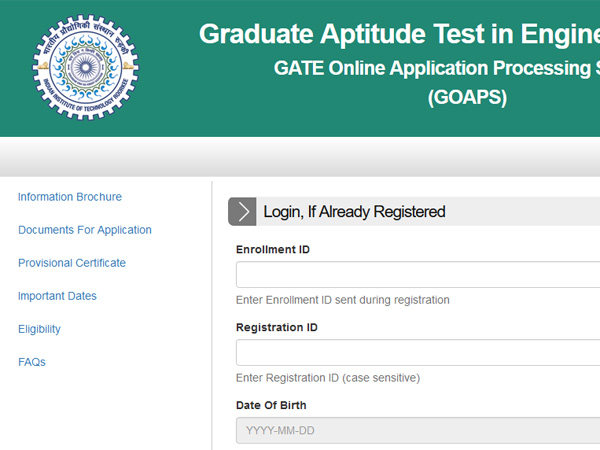
Task: Select the Date Of Birth YYYY-MM-DD field
Action: [x=418, y=431]
